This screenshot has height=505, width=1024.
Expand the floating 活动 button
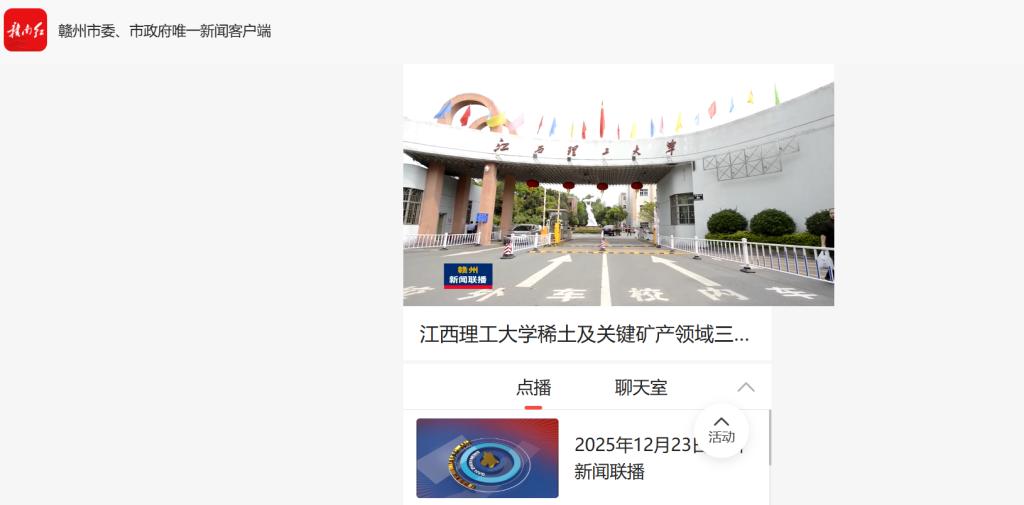tap(721, 431)
